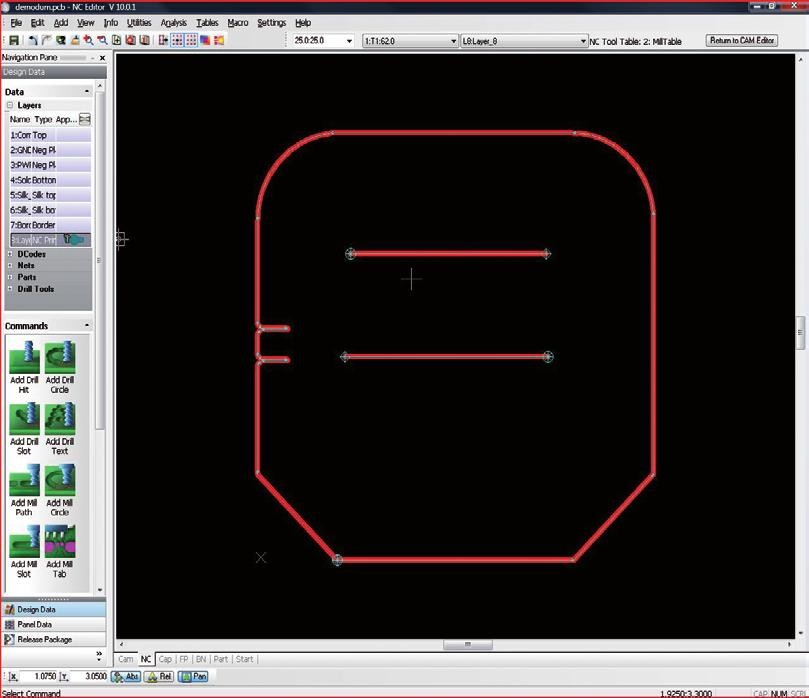
Task: Click the Zoom In magnifier icon
Action: coord(89,40)
